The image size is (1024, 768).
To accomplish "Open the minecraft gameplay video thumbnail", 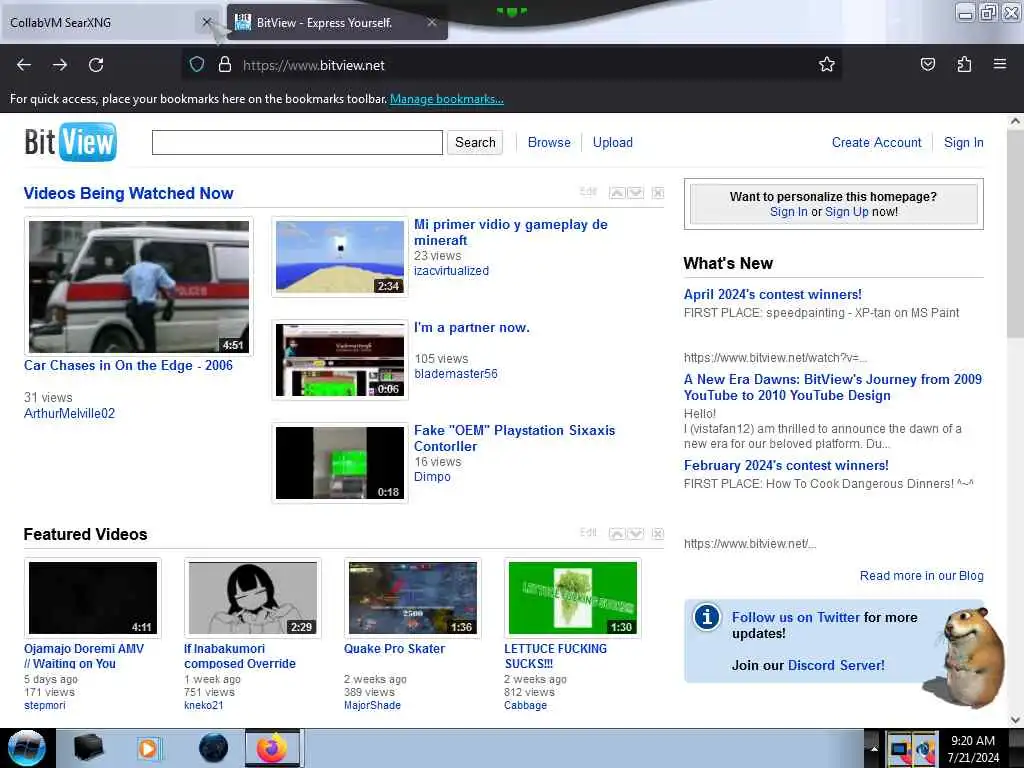I will pos(340,257).
